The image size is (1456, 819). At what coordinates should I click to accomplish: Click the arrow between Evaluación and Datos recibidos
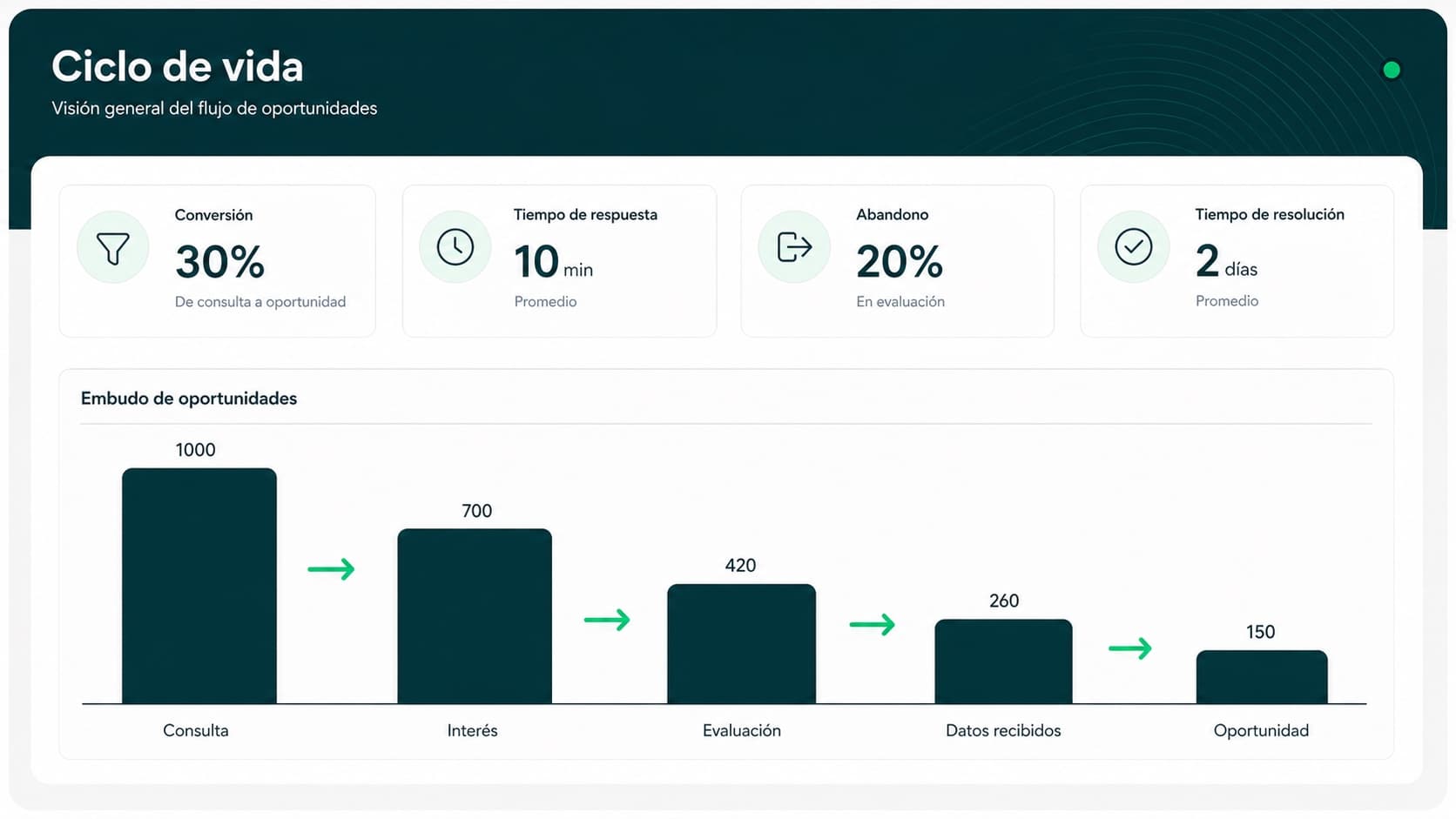873,624
